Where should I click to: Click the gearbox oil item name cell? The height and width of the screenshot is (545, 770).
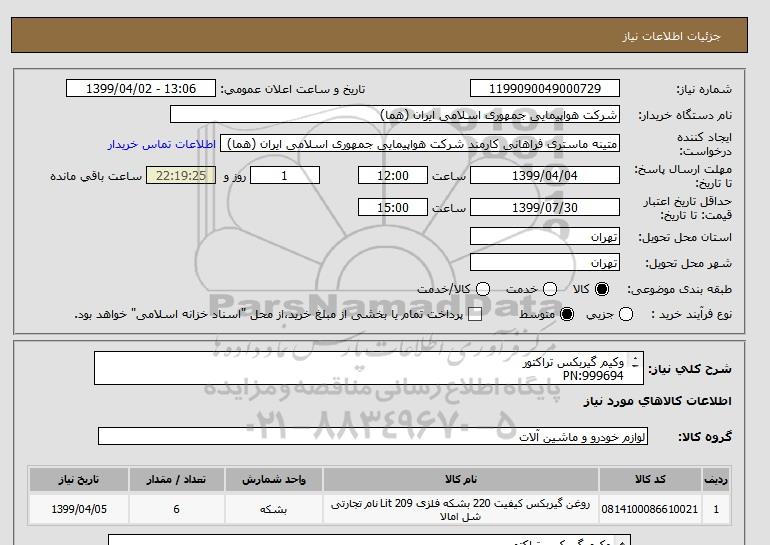(x=461, y=509)
